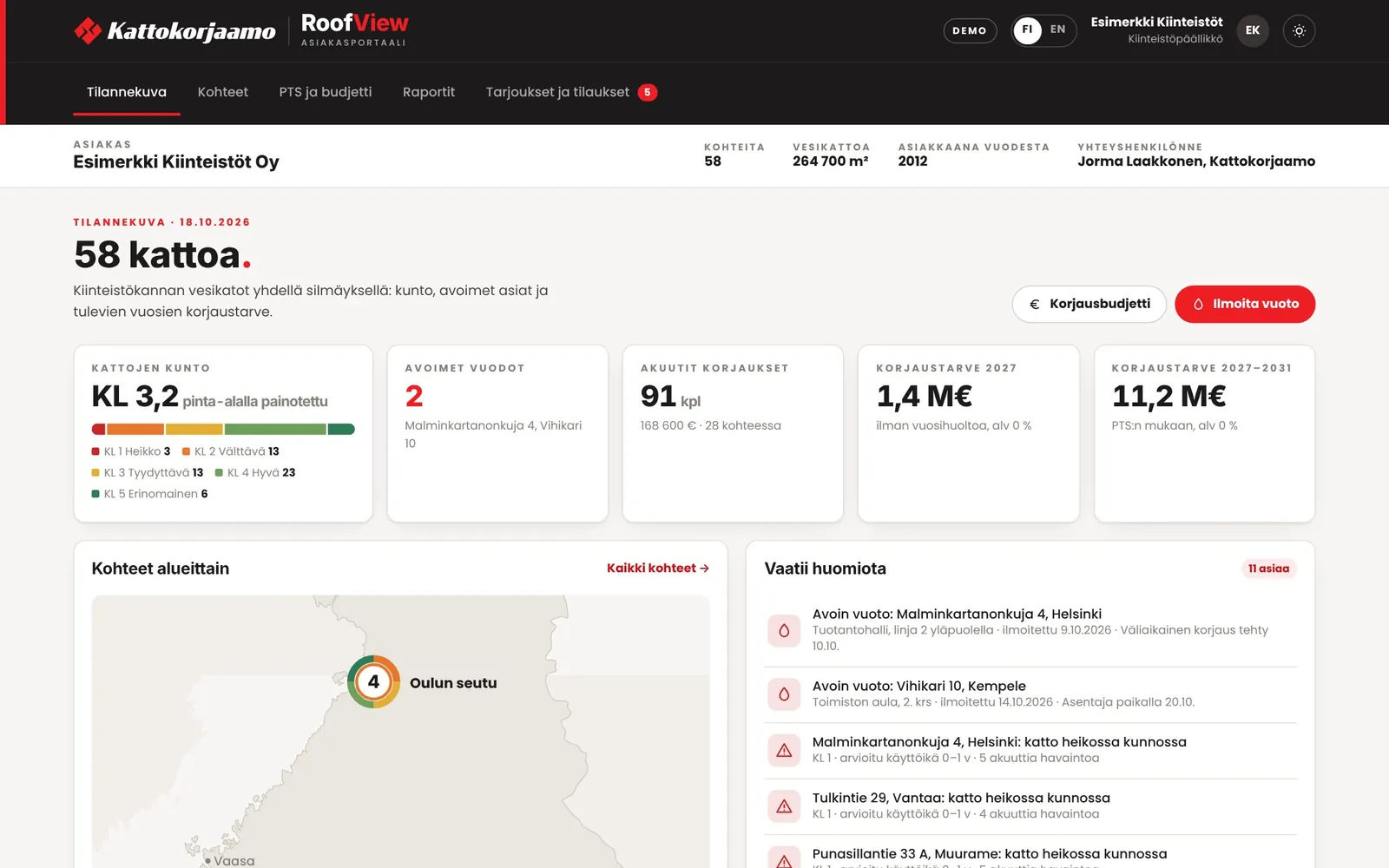This screenshot has height=868, width=1389.
Task: Click warning triangle icon for Malminkartanonkuja poor condition
Action: click(784, 750)
